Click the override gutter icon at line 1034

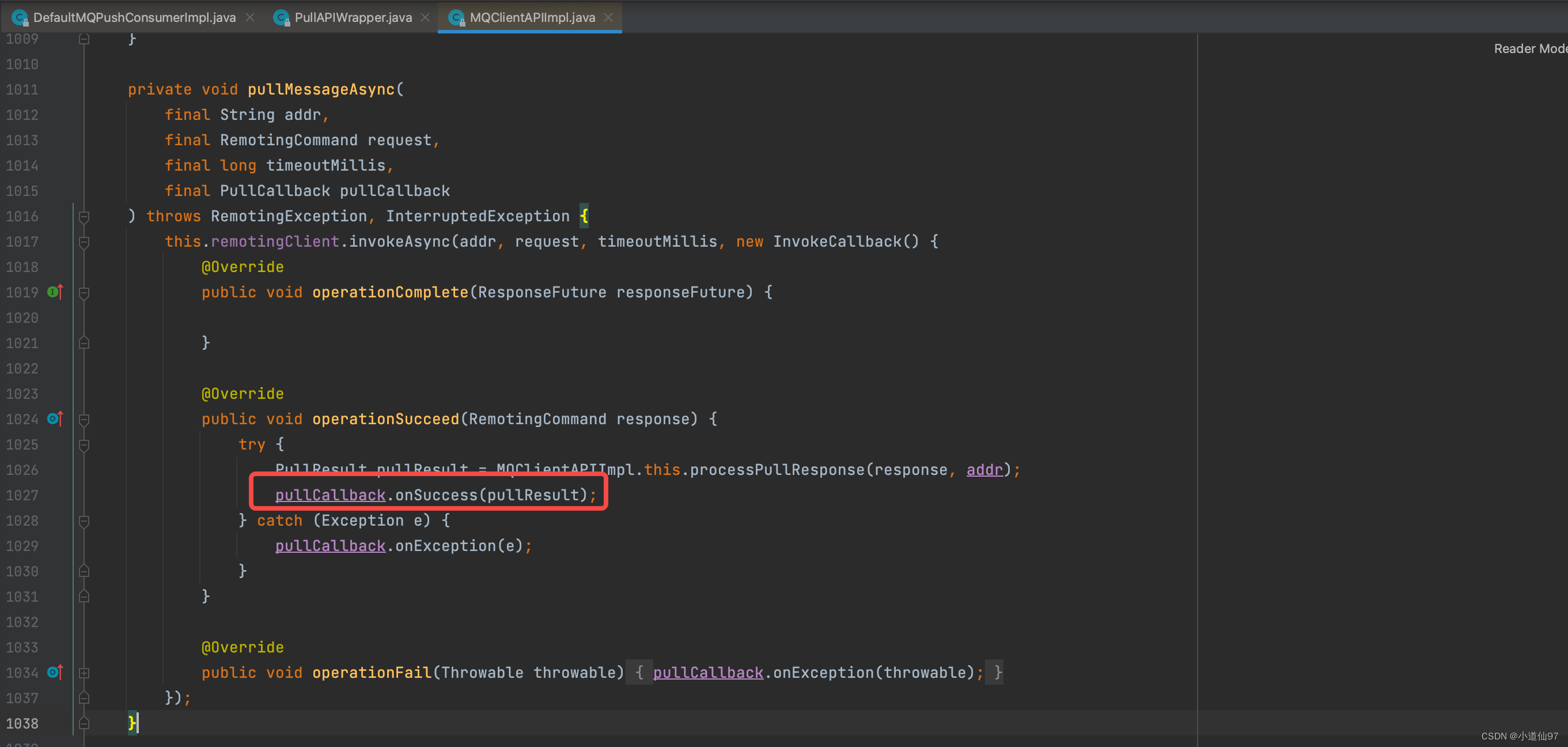point(55,672)
